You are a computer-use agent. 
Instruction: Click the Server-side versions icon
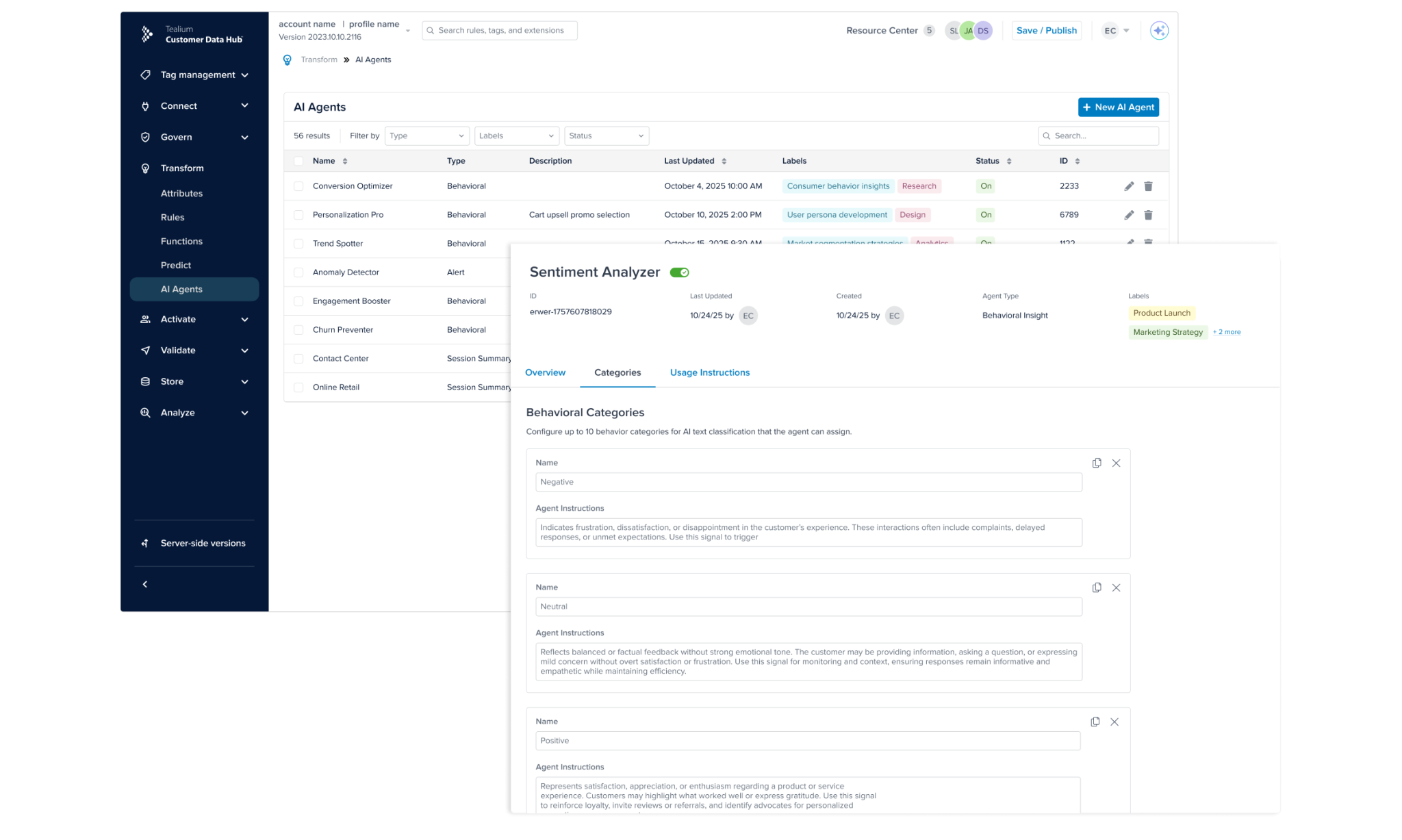[x=144, y=544]
